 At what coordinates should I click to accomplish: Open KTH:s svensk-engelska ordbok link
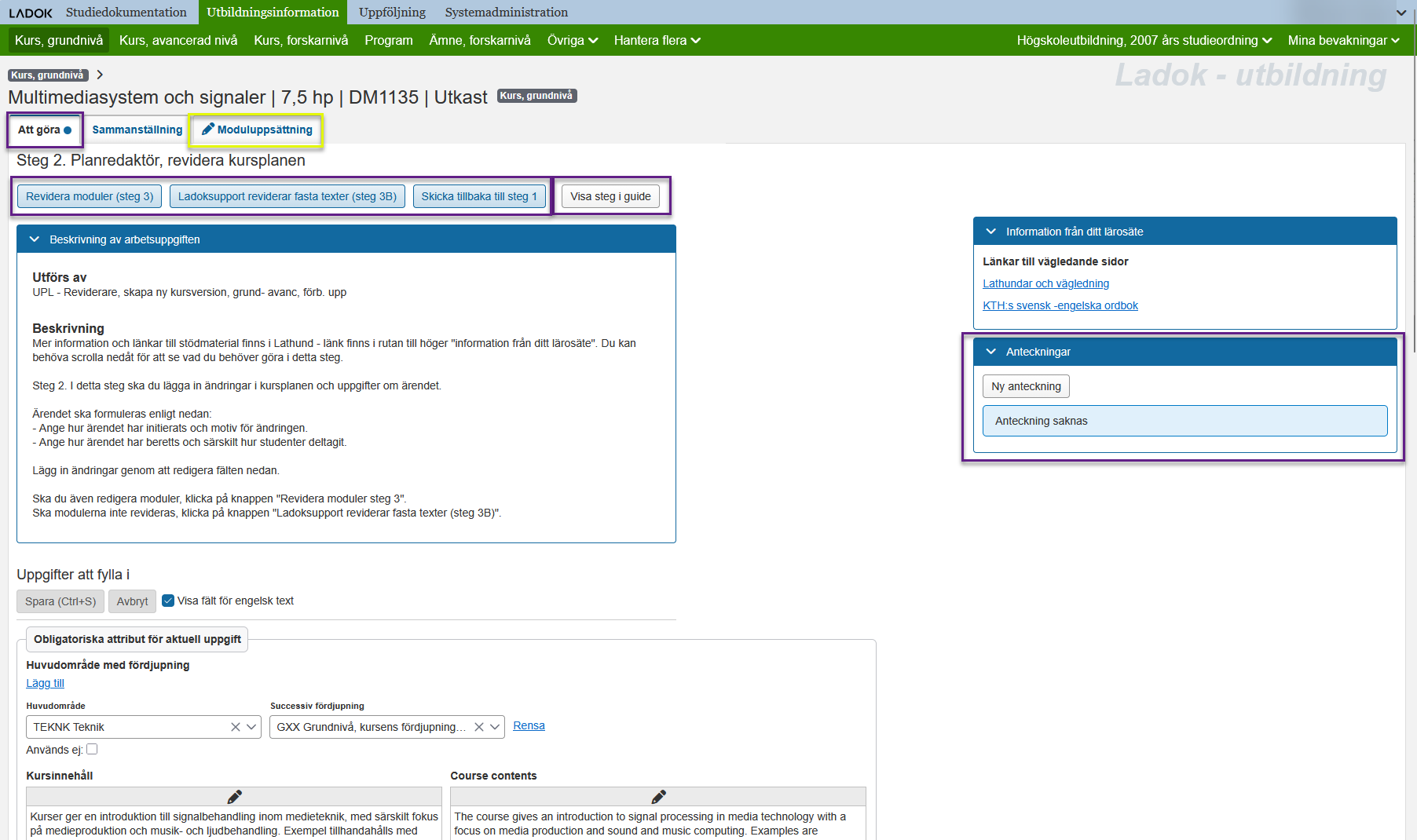point(1060,305)
